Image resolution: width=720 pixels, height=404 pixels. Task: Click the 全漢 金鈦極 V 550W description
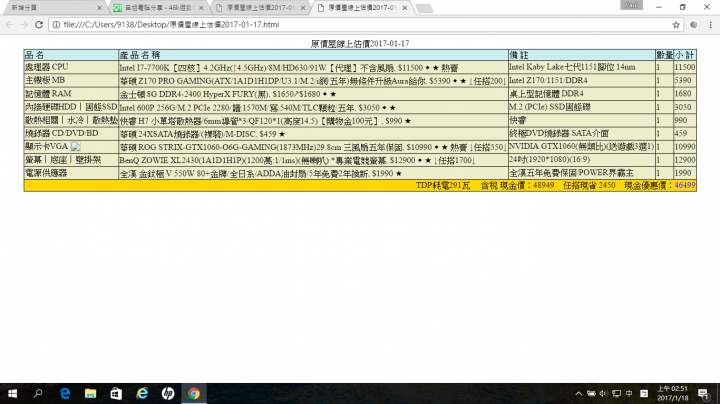coord(260,174)
